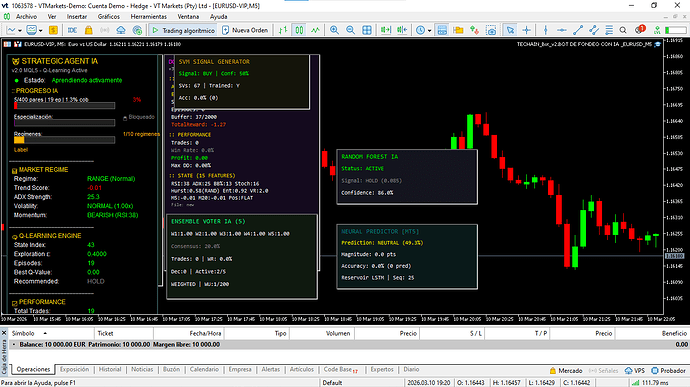Open the MetaEditor IDE icon

[x=73, y=30]
